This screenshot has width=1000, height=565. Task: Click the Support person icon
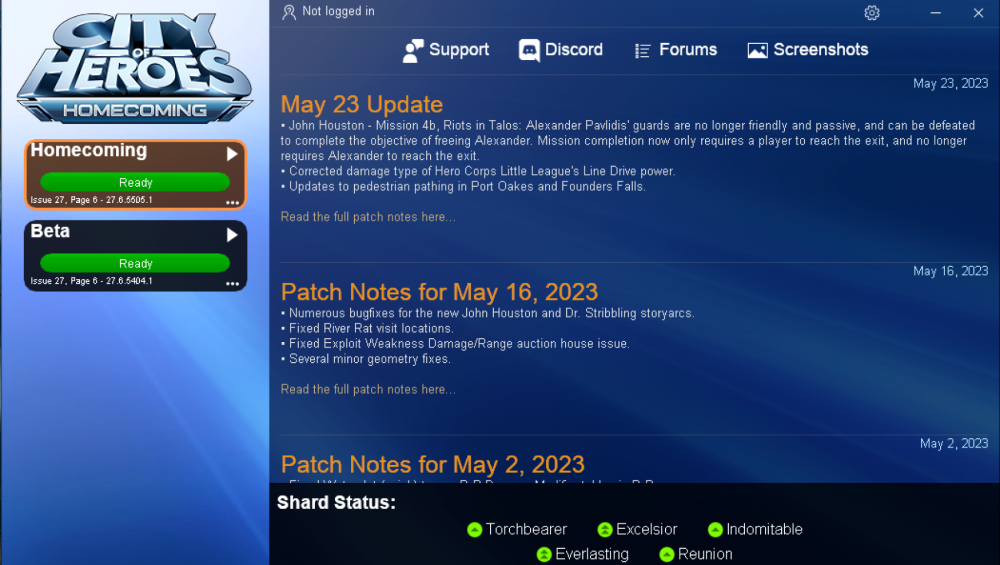click(x=413, y=50)
